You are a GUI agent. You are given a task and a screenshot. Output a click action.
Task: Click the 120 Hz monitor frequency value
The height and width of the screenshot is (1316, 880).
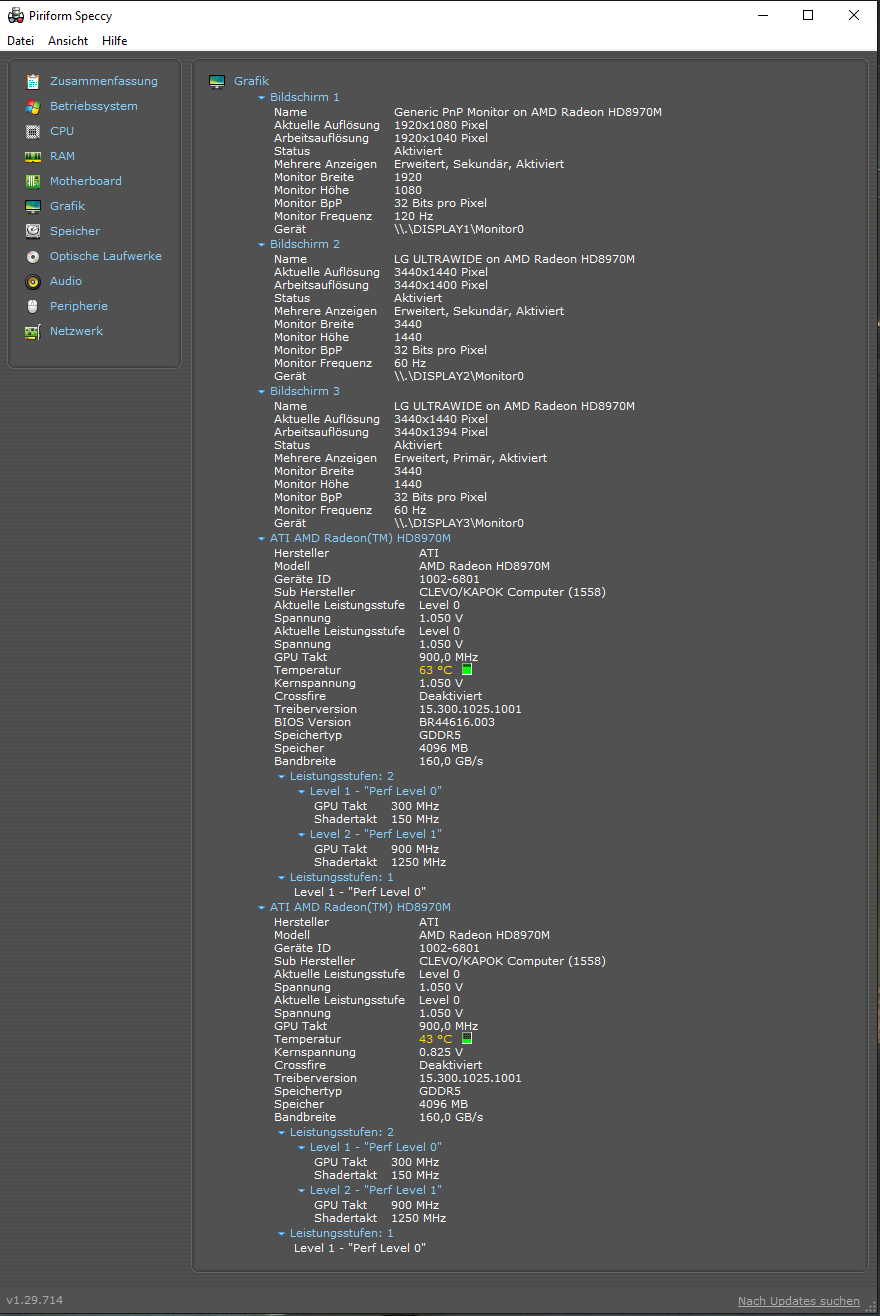point(414,216)
